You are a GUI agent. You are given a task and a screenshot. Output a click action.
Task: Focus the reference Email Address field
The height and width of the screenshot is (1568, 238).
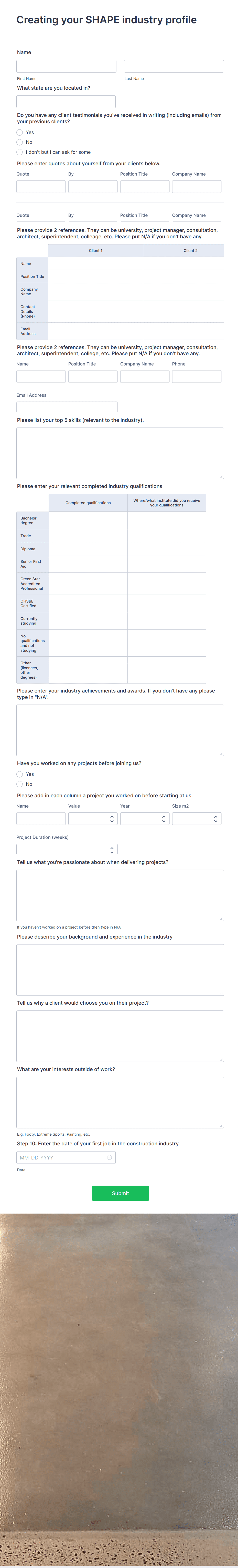click(x=67, y=406)
